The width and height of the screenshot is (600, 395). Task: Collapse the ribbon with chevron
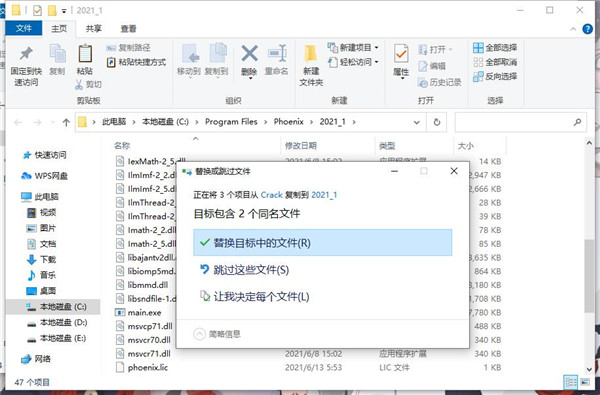tap(573, 29)
